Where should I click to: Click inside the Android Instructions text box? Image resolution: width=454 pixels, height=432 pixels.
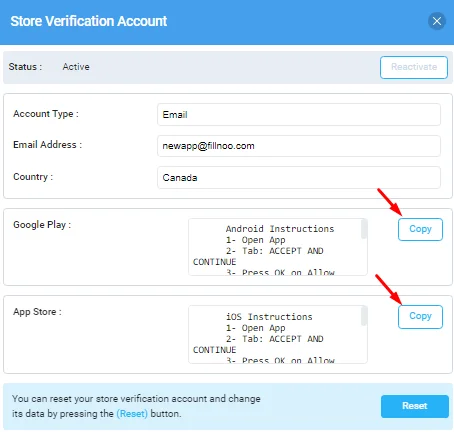click(275, 247)
